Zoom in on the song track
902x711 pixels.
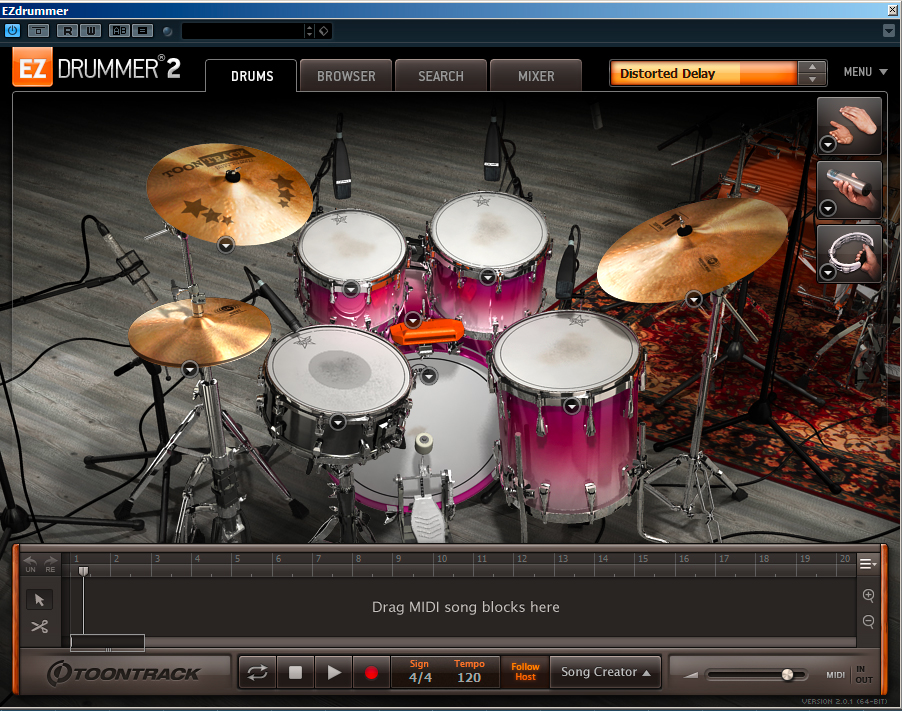[x=869, y=595]
